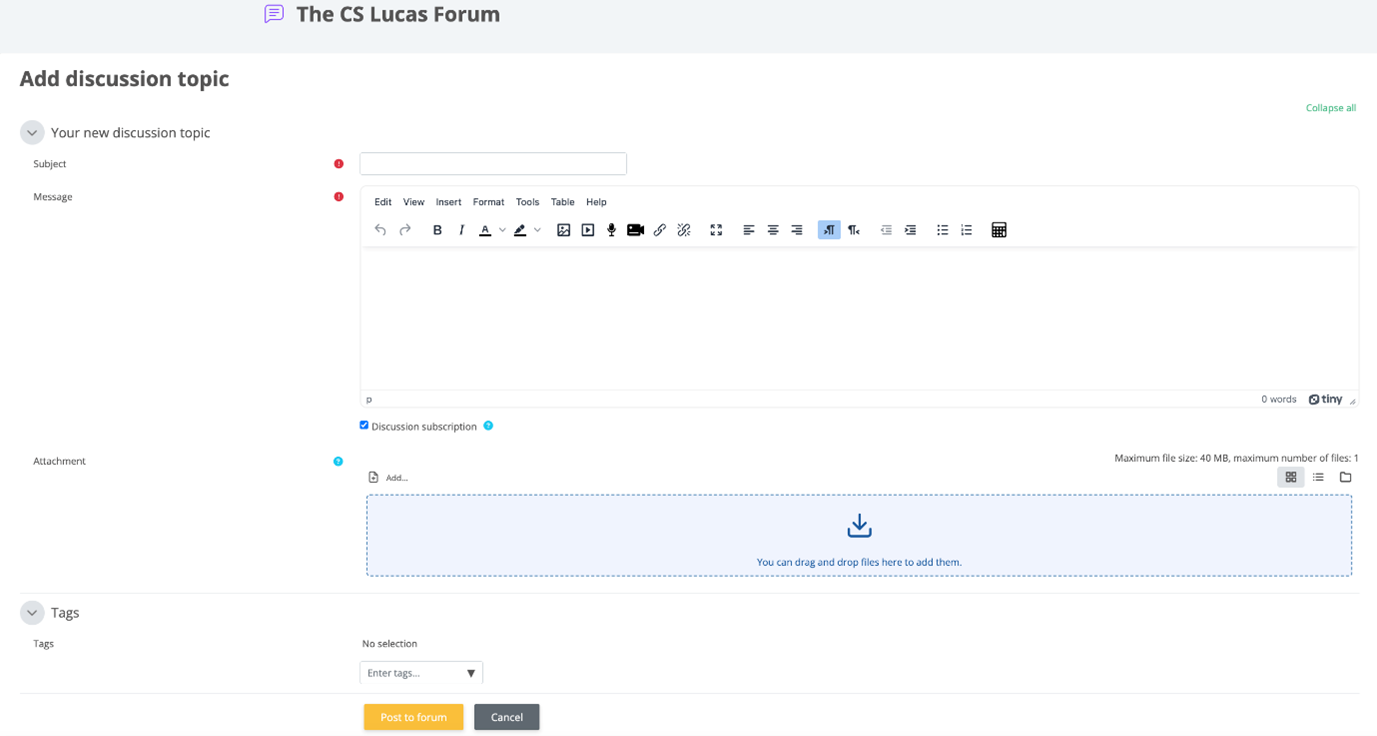Click the editor resize handle
Screen dimensions: 1377x736
click(x=1352, y=400)
